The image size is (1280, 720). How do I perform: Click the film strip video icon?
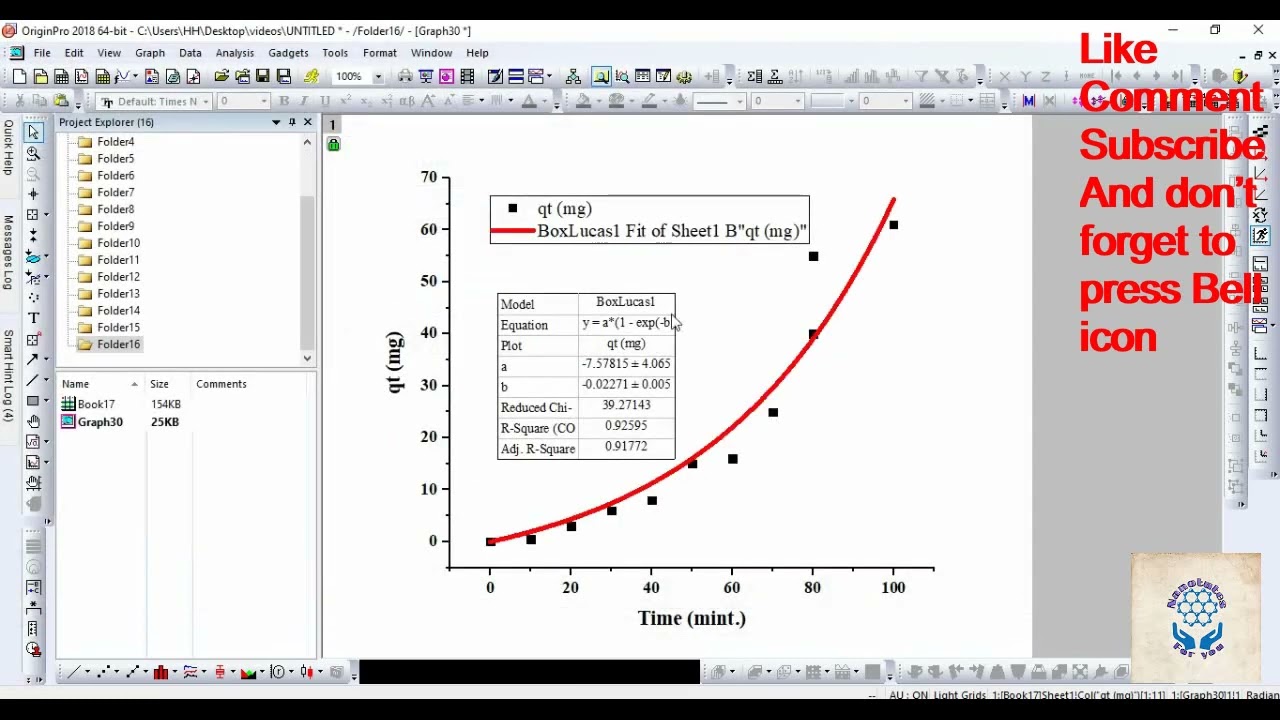click(x=467, y=76)
